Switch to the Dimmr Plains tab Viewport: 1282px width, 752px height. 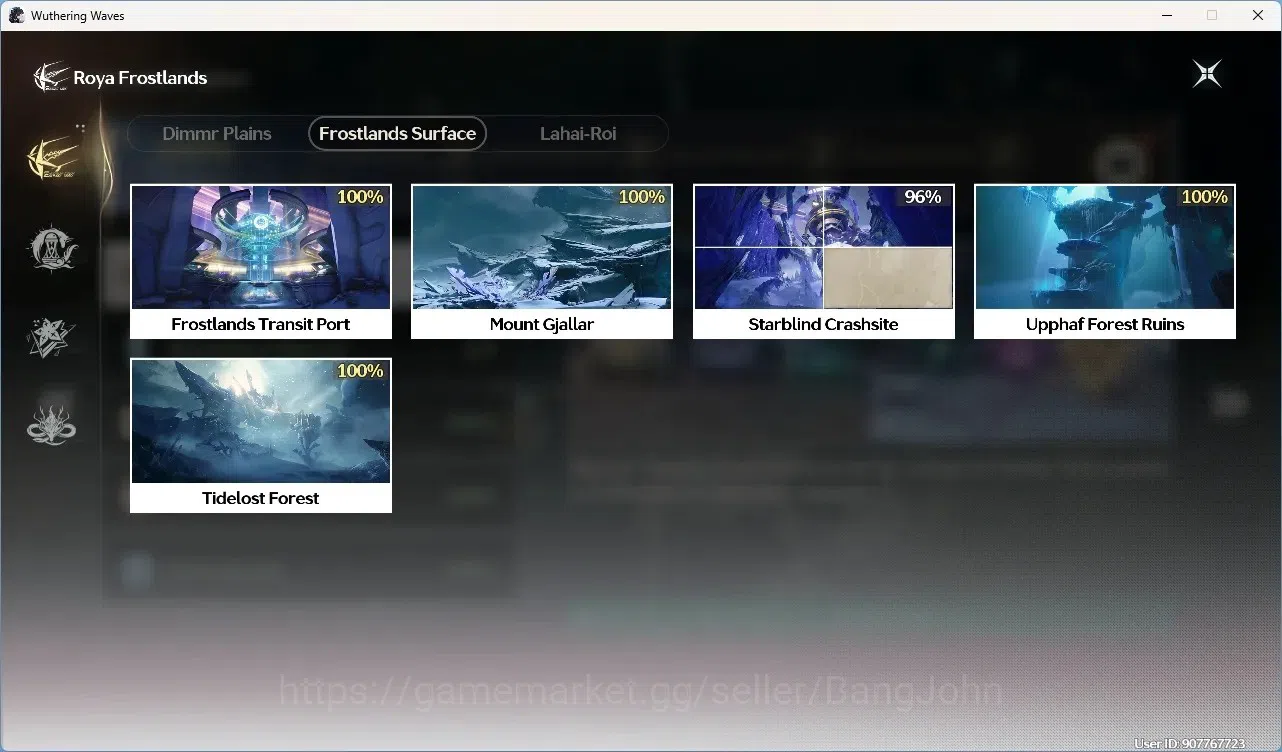coord(217,133)
